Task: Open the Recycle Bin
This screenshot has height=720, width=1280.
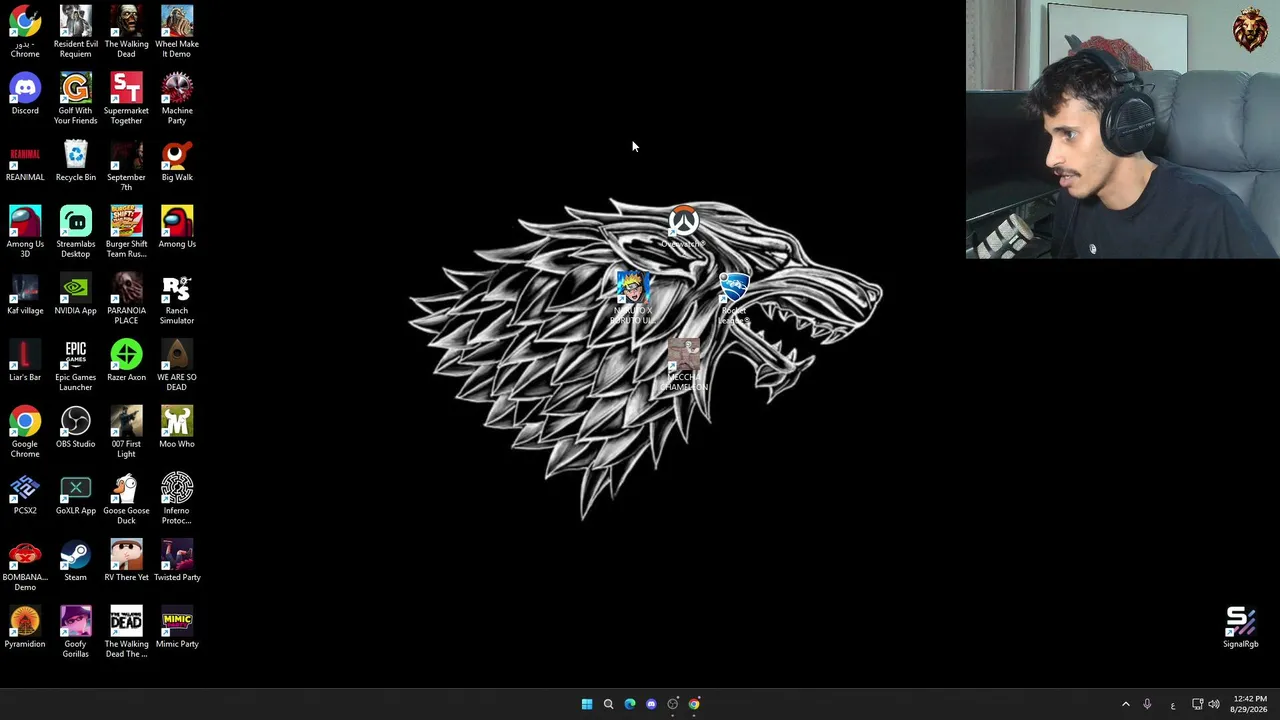Action: coord(76,161)
